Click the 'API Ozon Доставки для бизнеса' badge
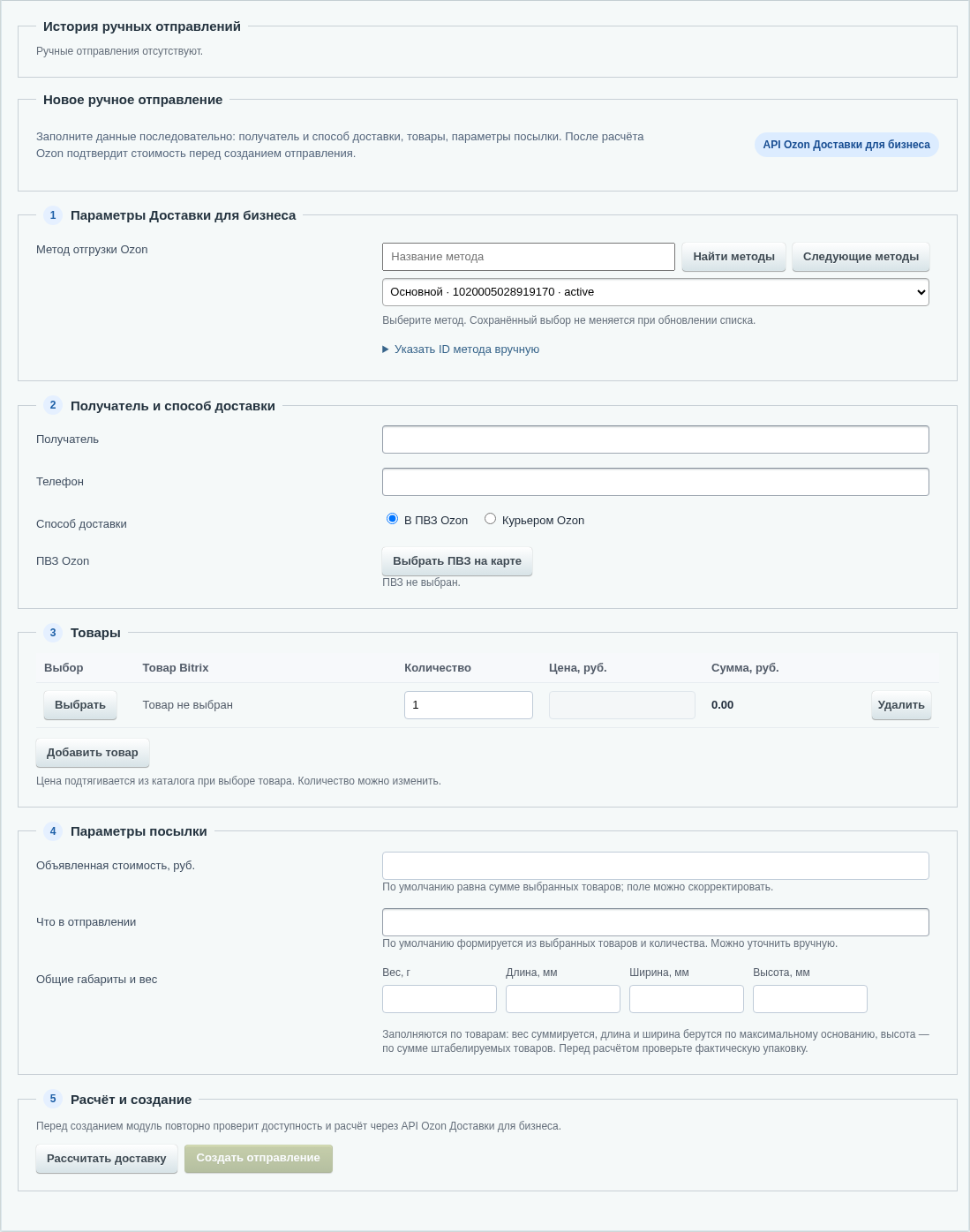The height and width of the screenshot is (1232, 970). point(846,145)
